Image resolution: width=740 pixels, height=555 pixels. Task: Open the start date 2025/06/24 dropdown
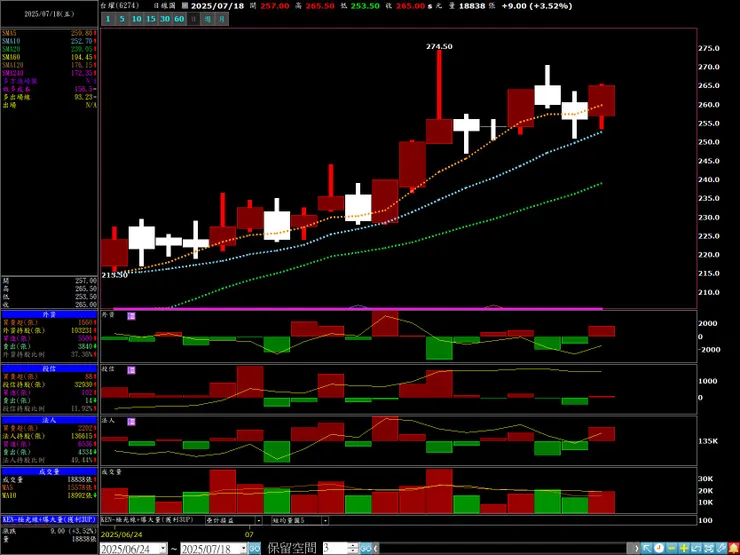[x=163, y=548]
